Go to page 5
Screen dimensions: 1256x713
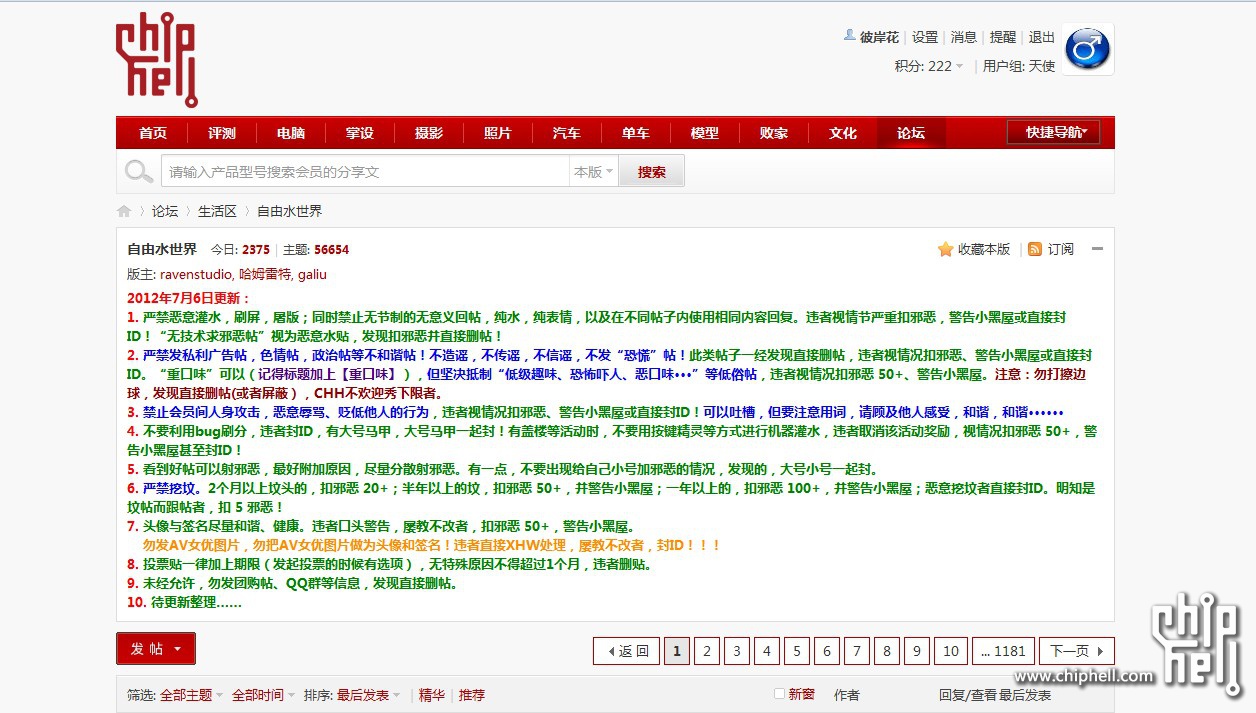[797, 651]
